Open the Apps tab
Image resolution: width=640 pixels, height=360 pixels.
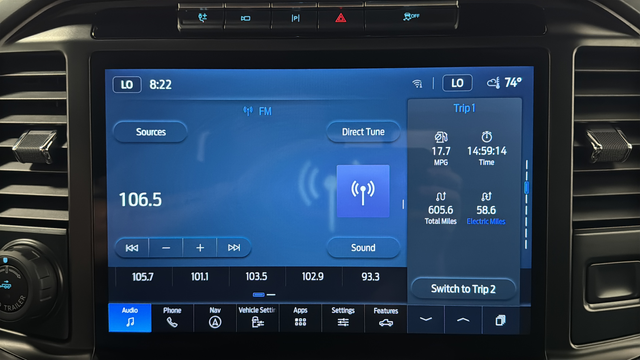[x=300, y=318]
